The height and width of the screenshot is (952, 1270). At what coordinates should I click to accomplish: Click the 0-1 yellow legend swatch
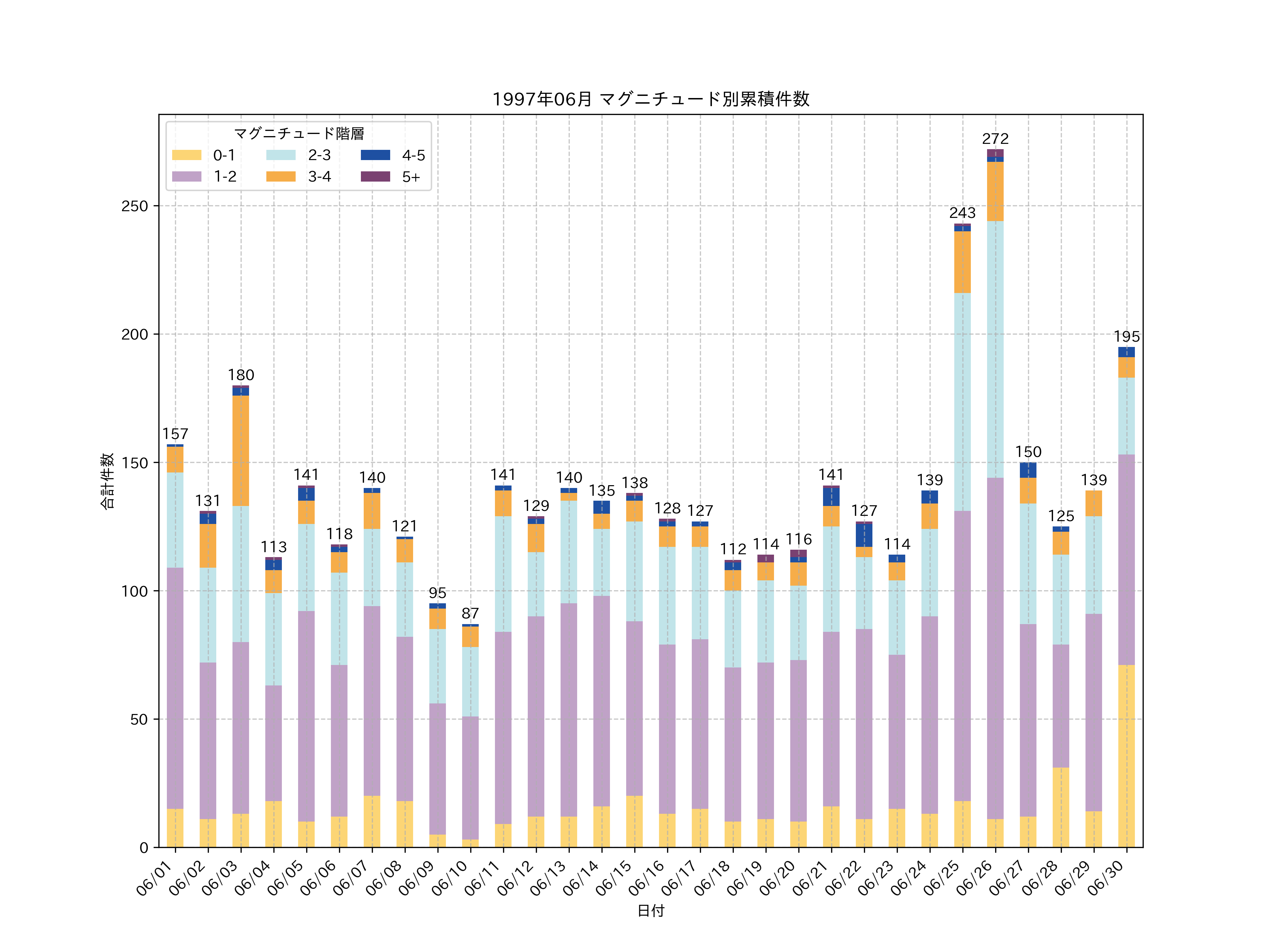coord(187,155)
